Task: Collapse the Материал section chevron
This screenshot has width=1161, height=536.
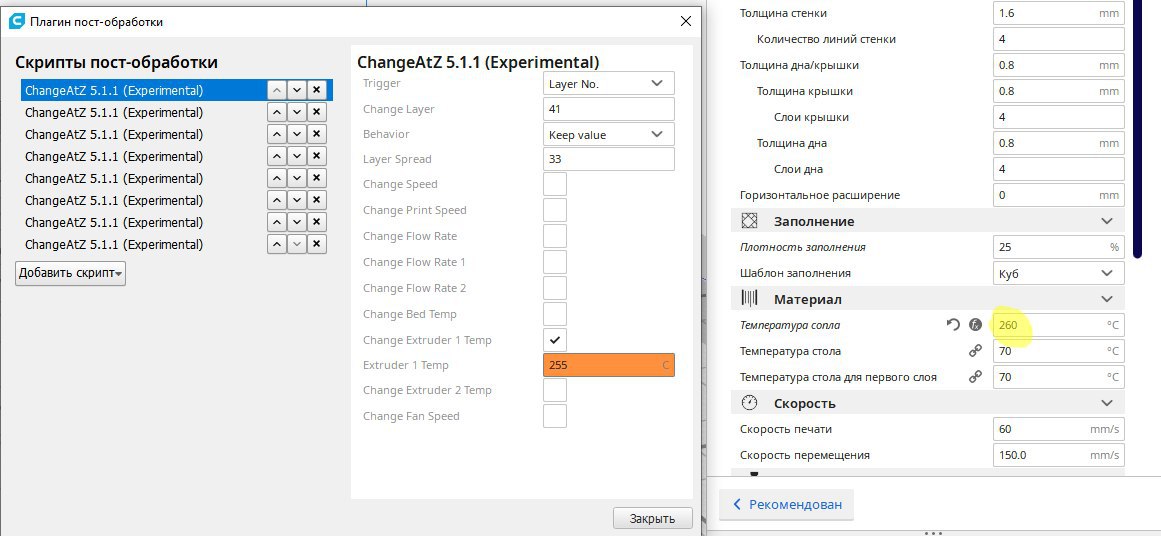Action: [x=1106, y=299]
